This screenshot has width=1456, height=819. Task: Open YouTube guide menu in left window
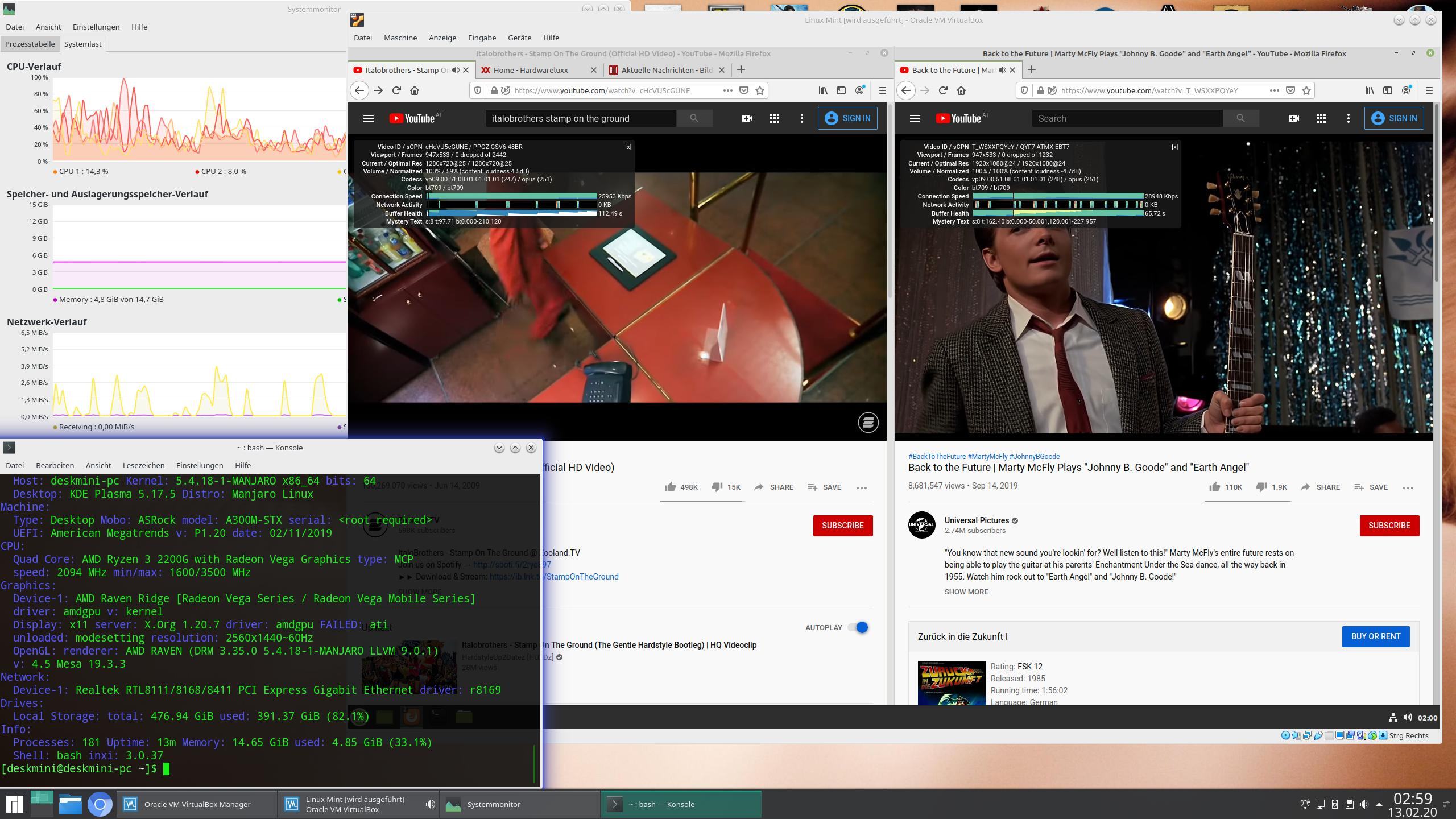[369, 118]
